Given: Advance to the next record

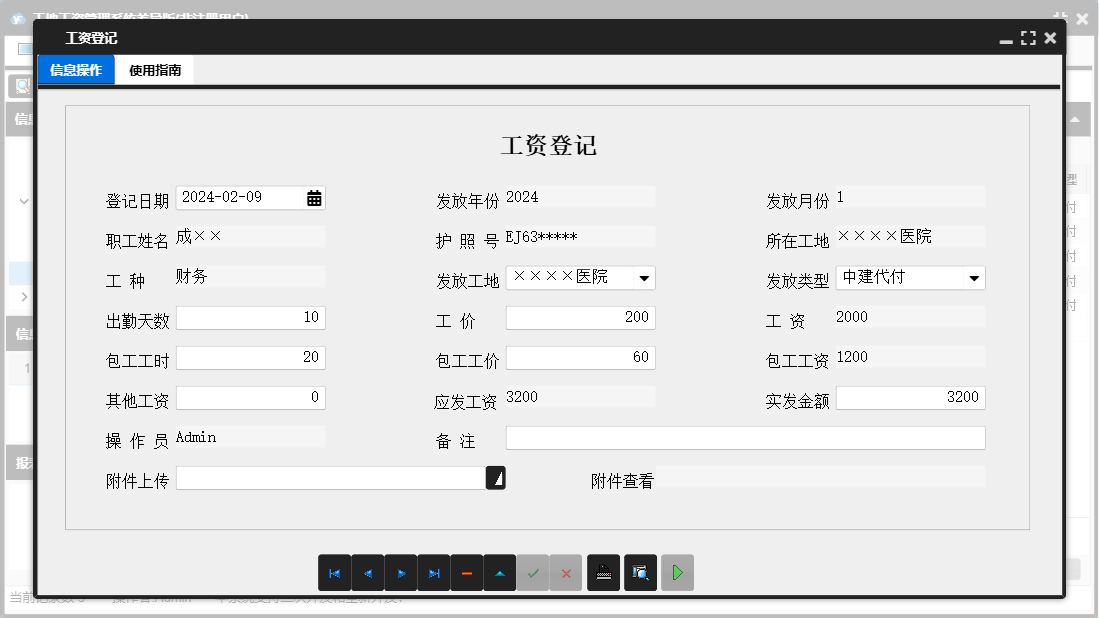Looking at the screenshot, I should tap(399, 572).
